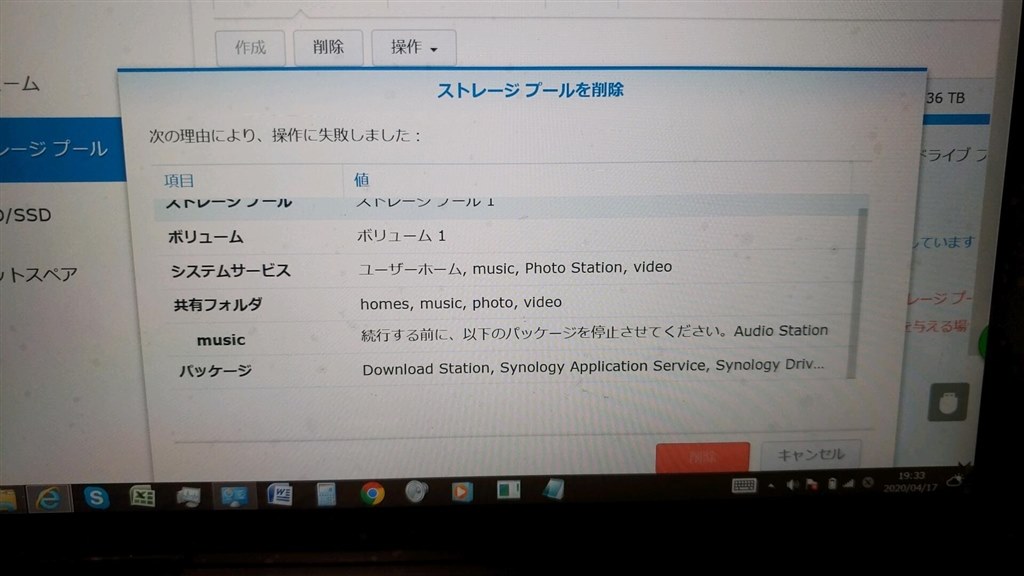Select the ボリューム sidebar item ending in ーム

tap(20, 84)
